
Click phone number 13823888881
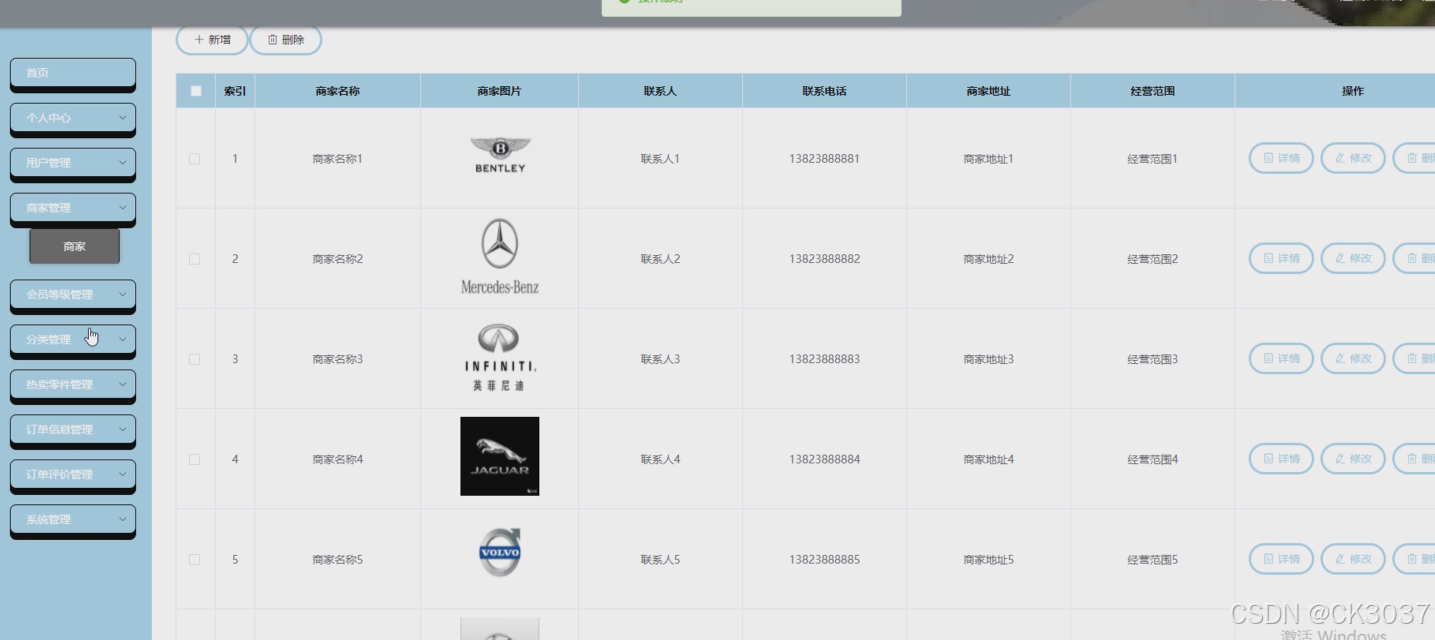tap(824, 159)
